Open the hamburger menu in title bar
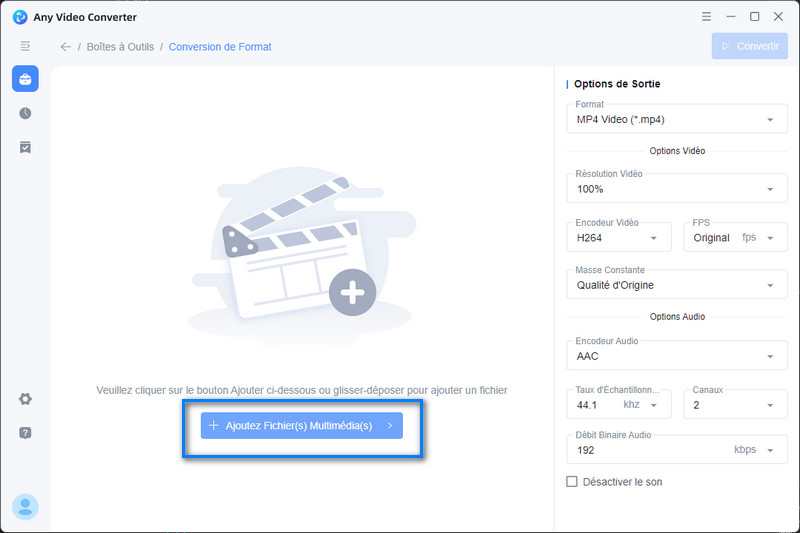The height and width of the screenshot is (533, 800). click(706, 17)
